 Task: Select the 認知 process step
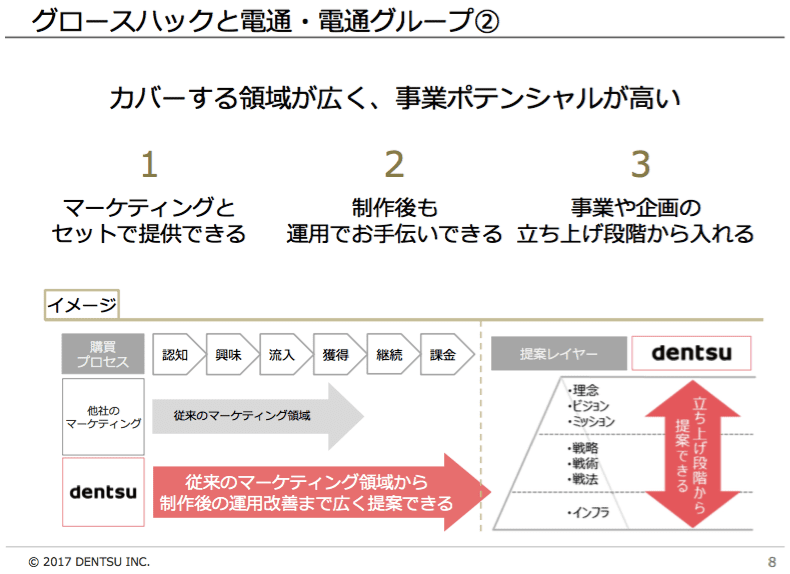tap(178, 354)
